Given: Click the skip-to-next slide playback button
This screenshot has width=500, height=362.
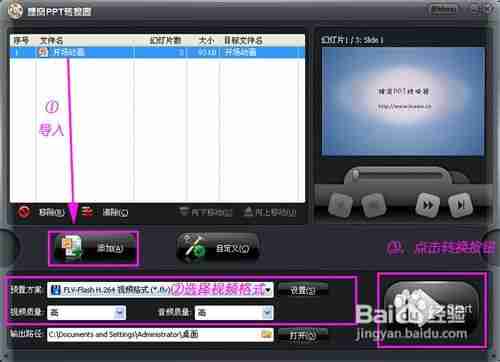Looking at the screenshot, I should click(x=460, y=204).
